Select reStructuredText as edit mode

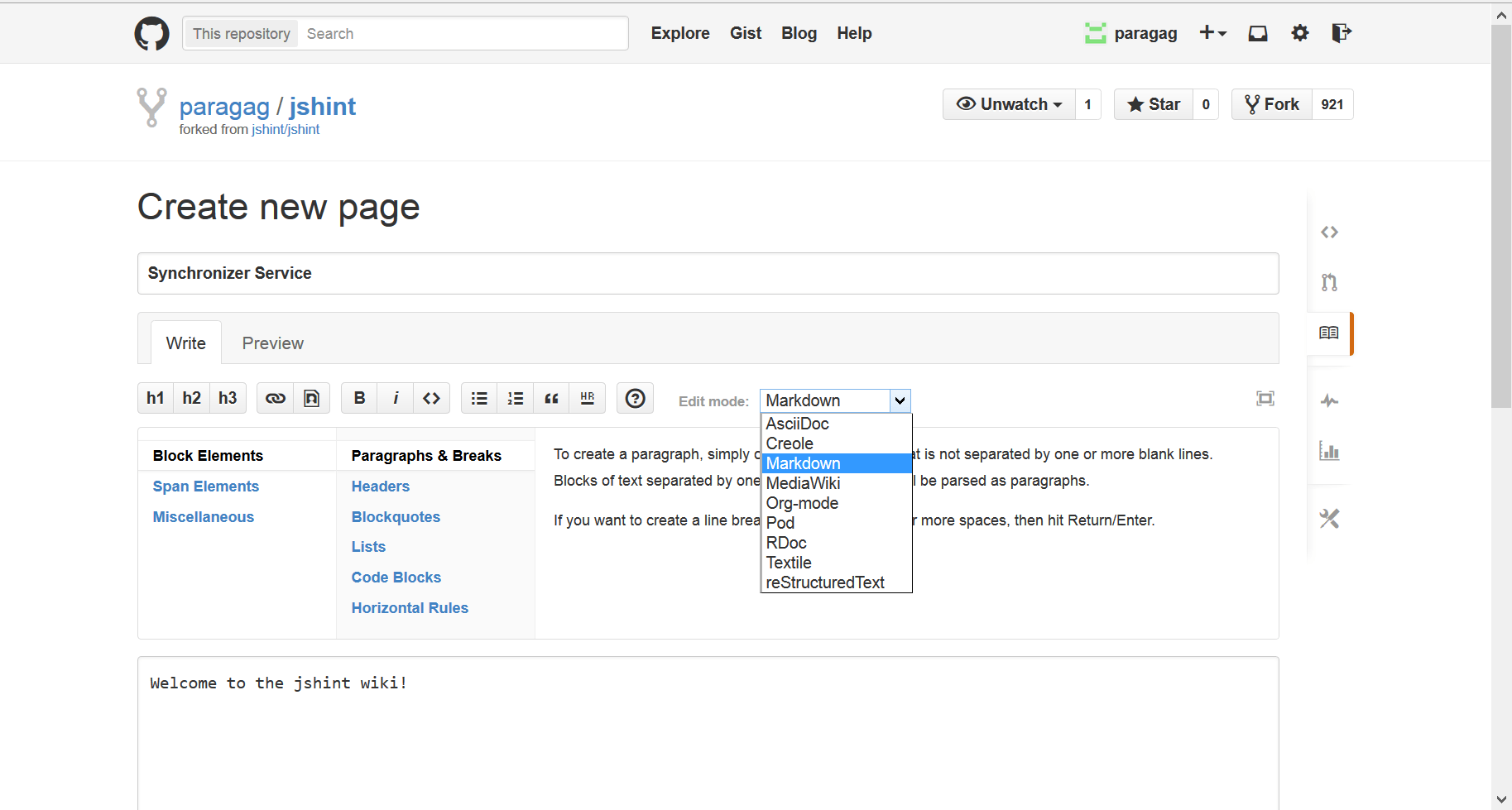(x=824, y=582)
